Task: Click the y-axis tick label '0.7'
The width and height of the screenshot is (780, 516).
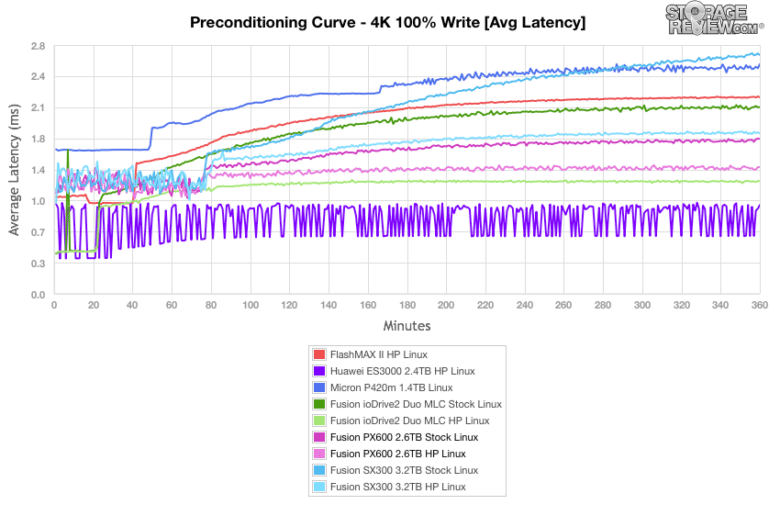Action: click(38, 232)
